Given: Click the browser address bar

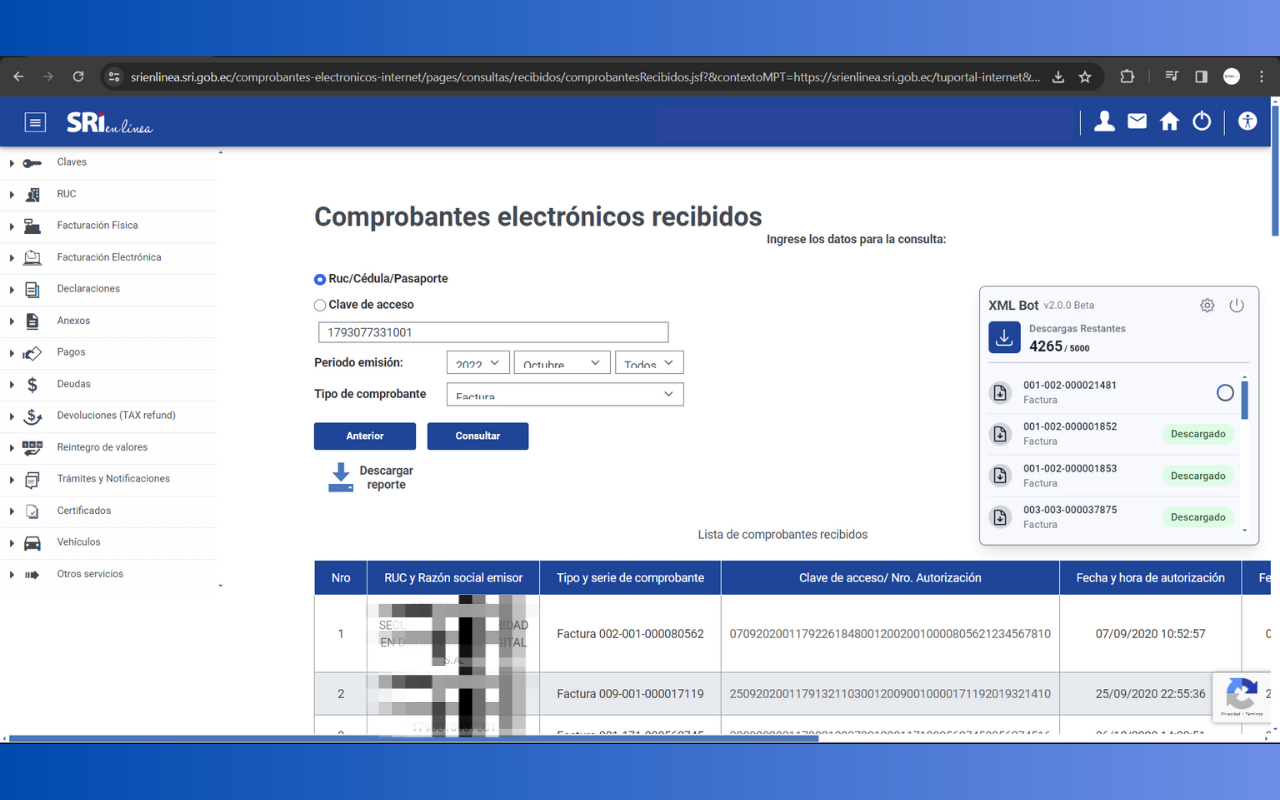Looking at the screenshot, I should point(585,77).
